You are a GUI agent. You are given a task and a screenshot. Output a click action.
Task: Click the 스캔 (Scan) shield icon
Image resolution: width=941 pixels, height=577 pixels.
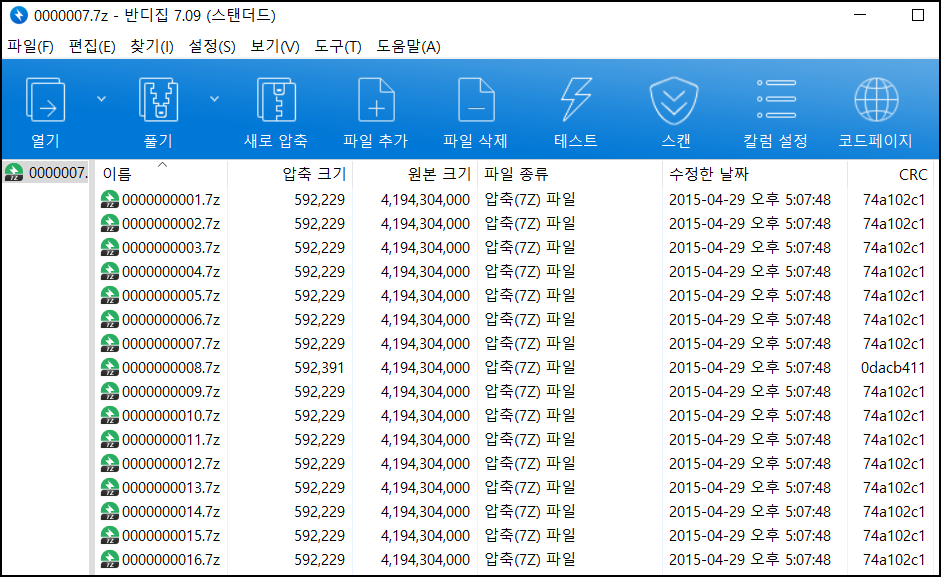(674, 100)
